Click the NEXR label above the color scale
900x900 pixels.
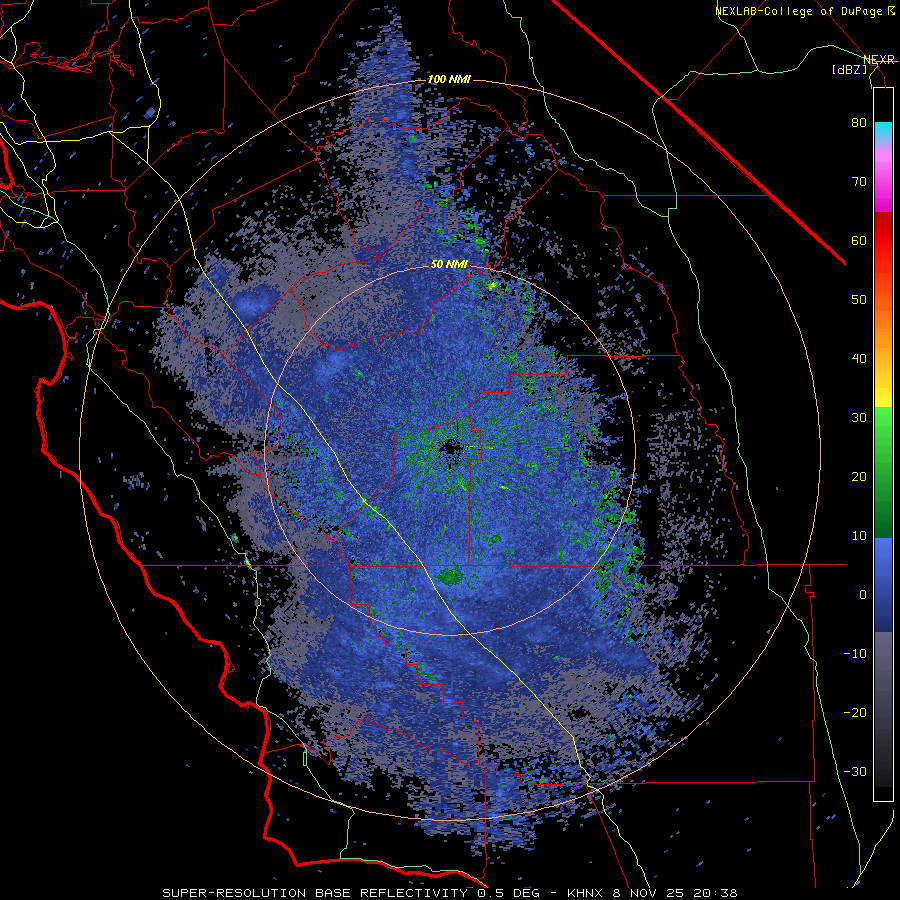click(x=879, y=59)
